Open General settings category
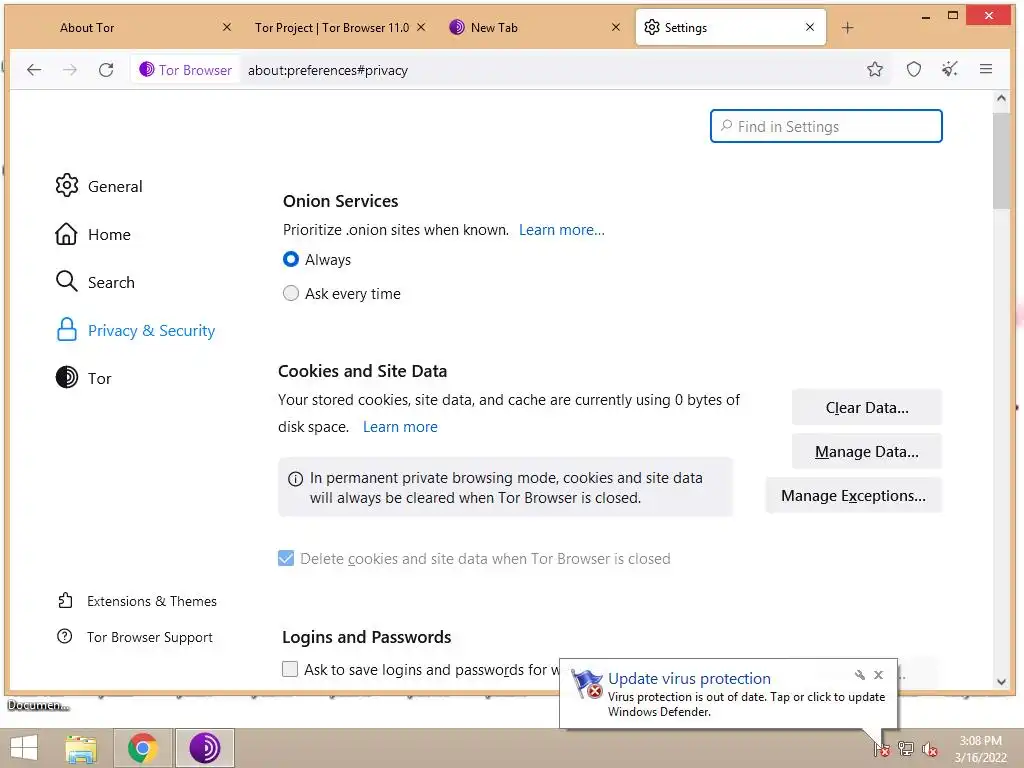Image resolution: width=1024 pixels, height=768 pixels. coord(115,186)
